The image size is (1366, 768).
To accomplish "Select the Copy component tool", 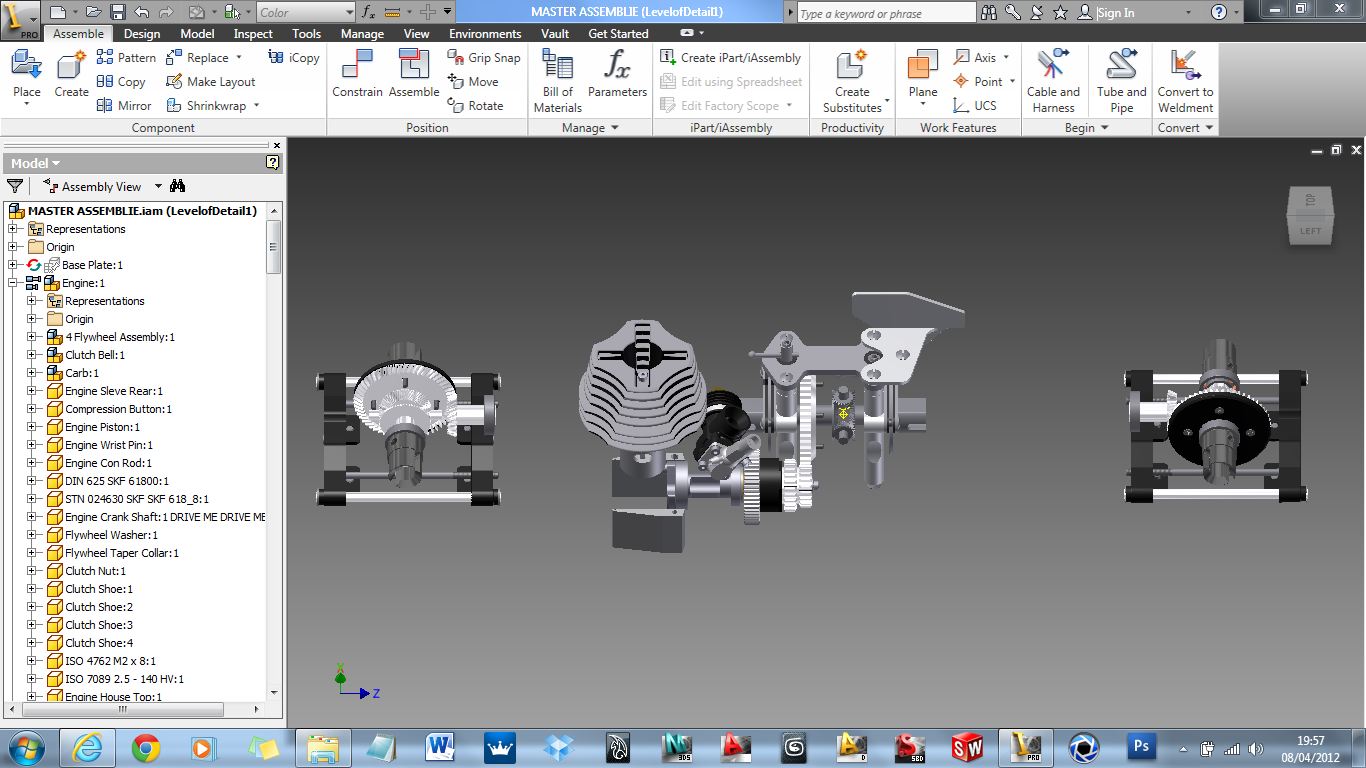I will [x=121, y=82].
